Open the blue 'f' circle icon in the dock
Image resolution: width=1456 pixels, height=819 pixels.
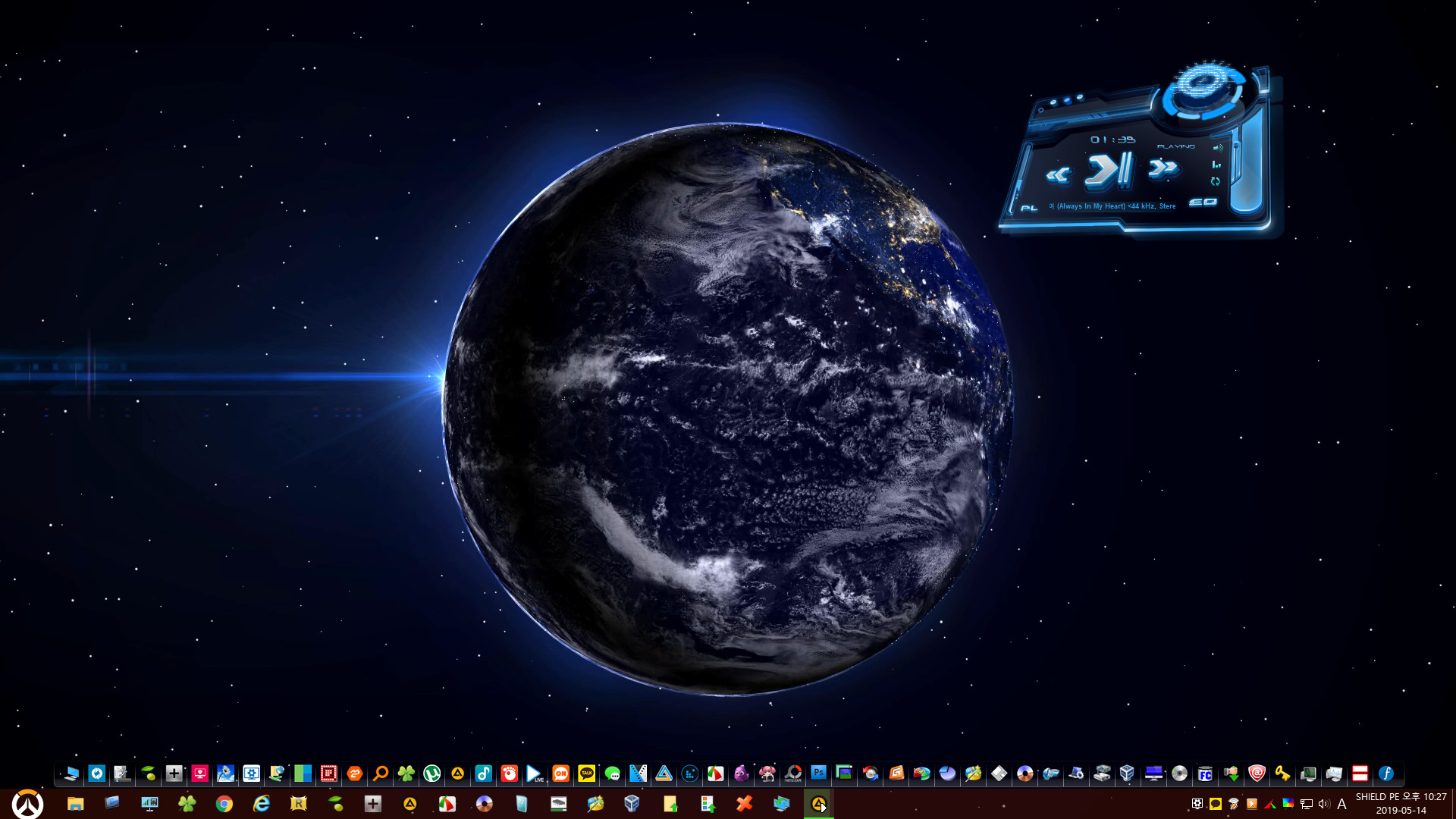coord(1385,773)
